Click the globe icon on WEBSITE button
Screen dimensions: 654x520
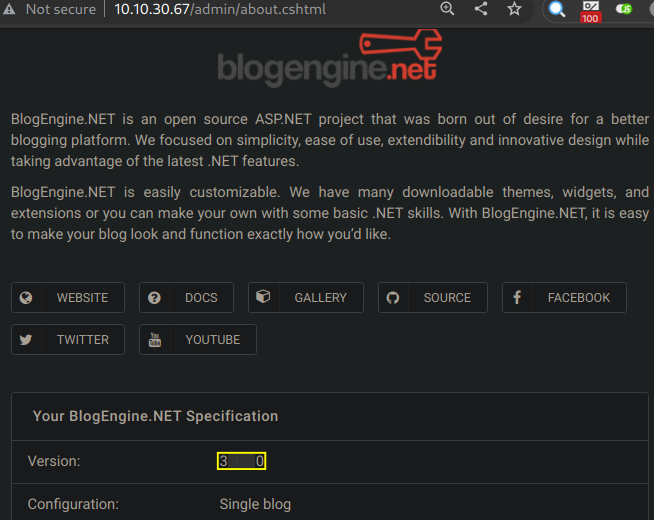click(x=26, y=298)
